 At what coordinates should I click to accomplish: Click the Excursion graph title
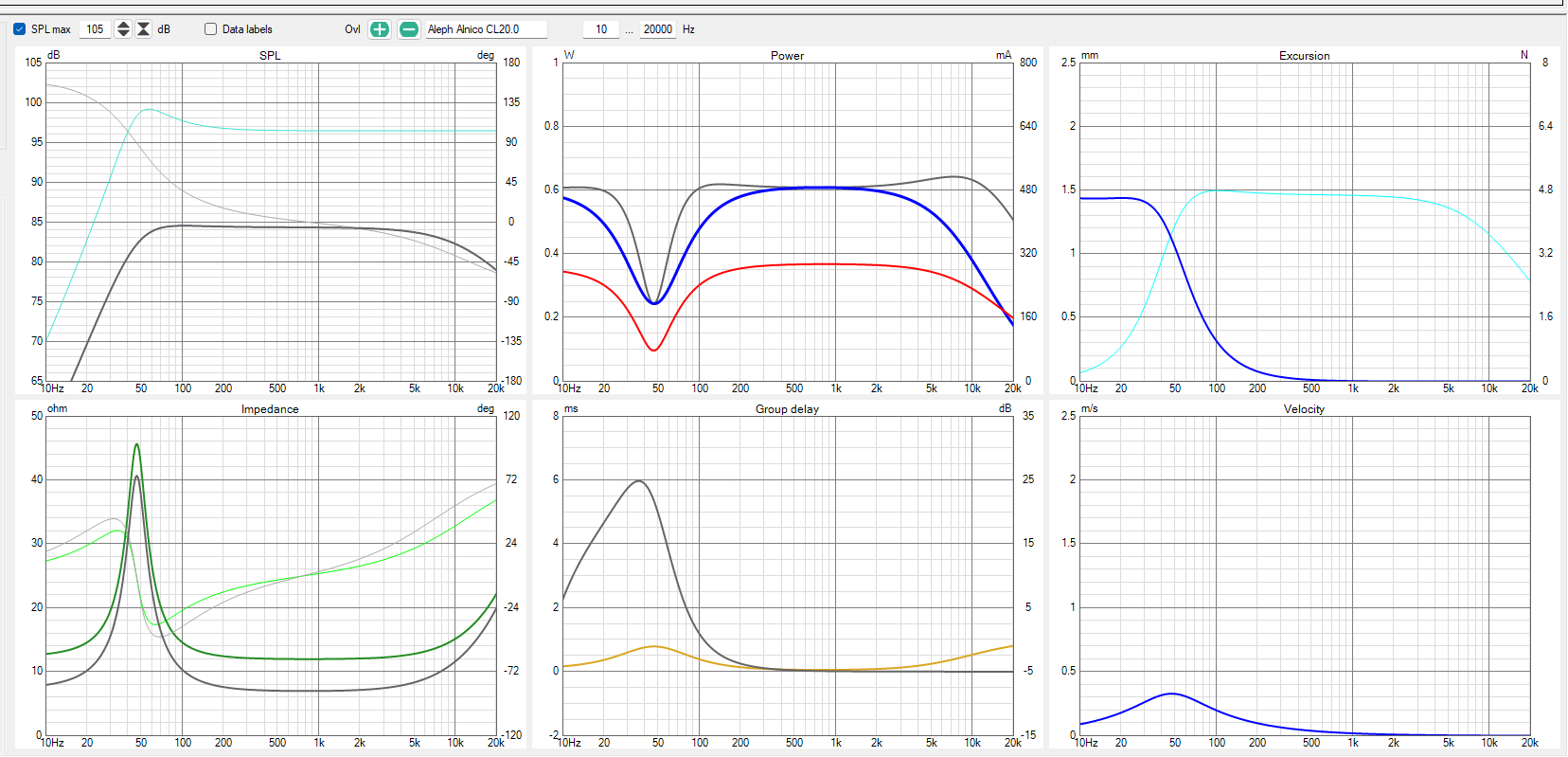[x=1304, y=56]
